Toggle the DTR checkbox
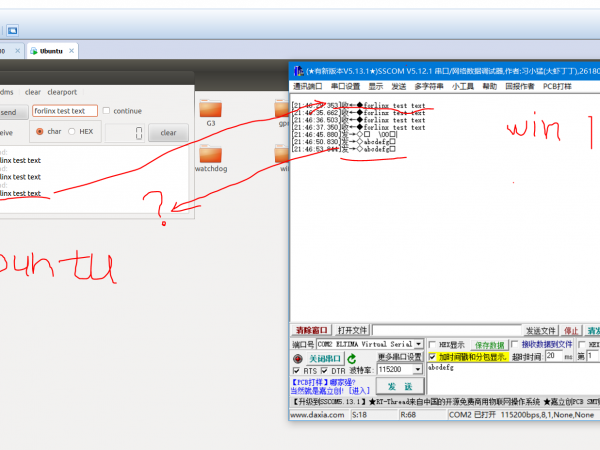This screenshot has width=600, height=450. point(325,371)
